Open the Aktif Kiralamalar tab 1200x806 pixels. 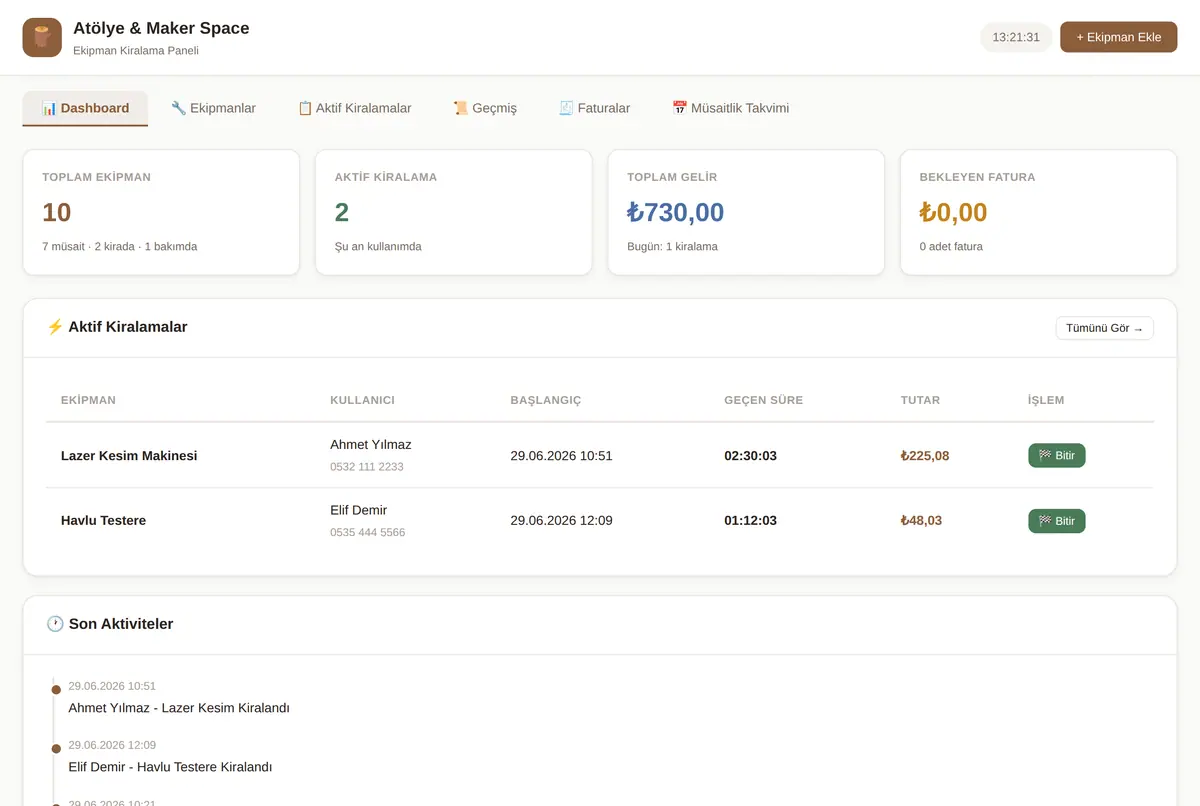pyautogui.click(x=354, y=108)
